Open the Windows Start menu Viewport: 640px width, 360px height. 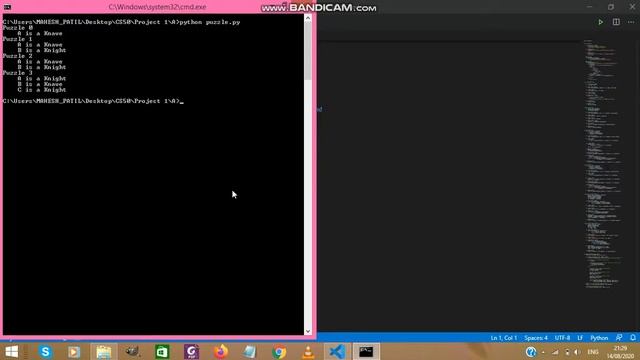(11, 351)
